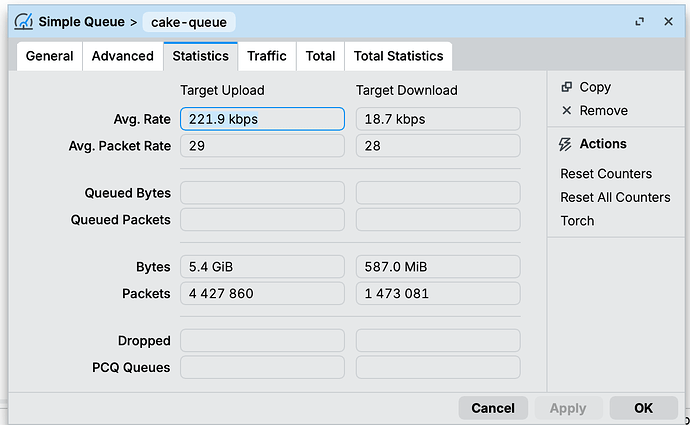The width and height of the screenshot is (690, 425).
Task: Click the Avg. Rate label
Action: point(142,119)
